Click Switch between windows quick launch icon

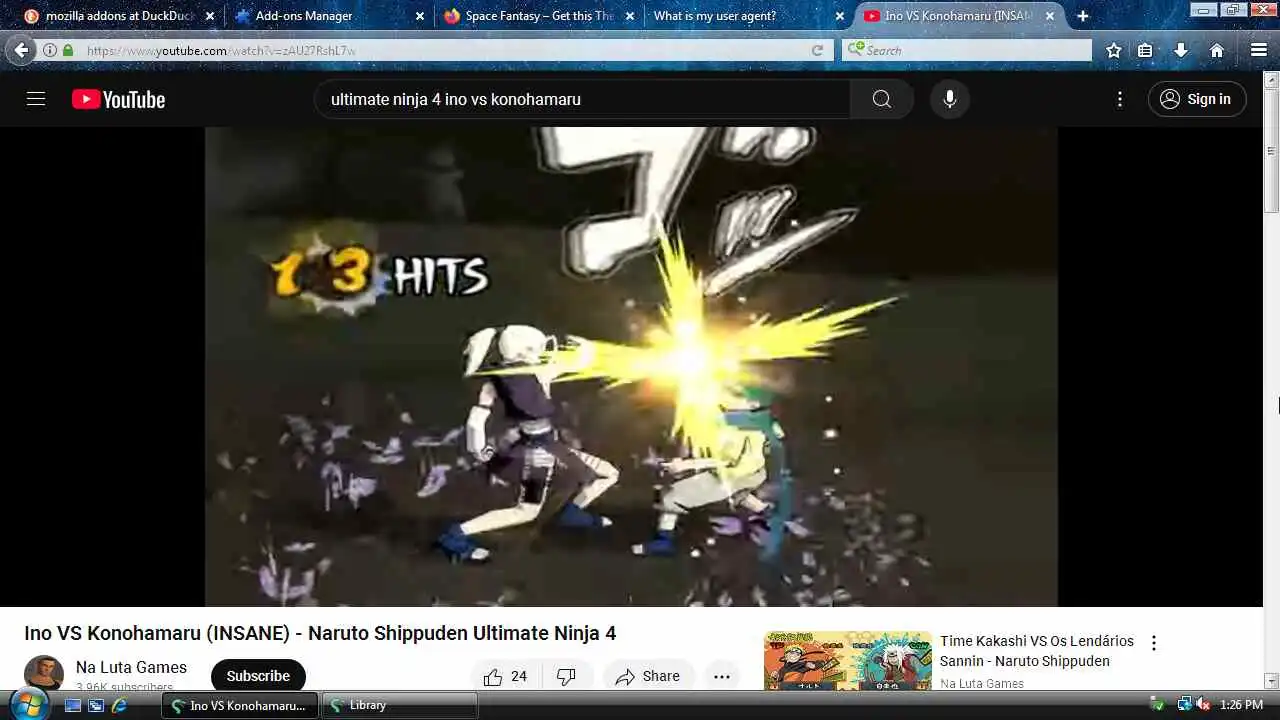click(96, 705)
